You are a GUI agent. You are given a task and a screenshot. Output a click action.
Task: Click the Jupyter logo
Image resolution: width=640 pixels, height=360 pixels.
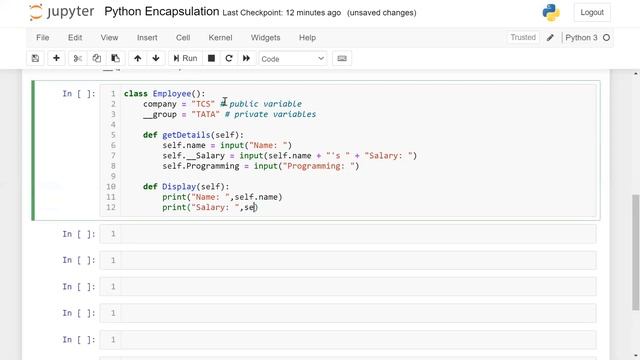pyautogui.click(x=62, y=12)
